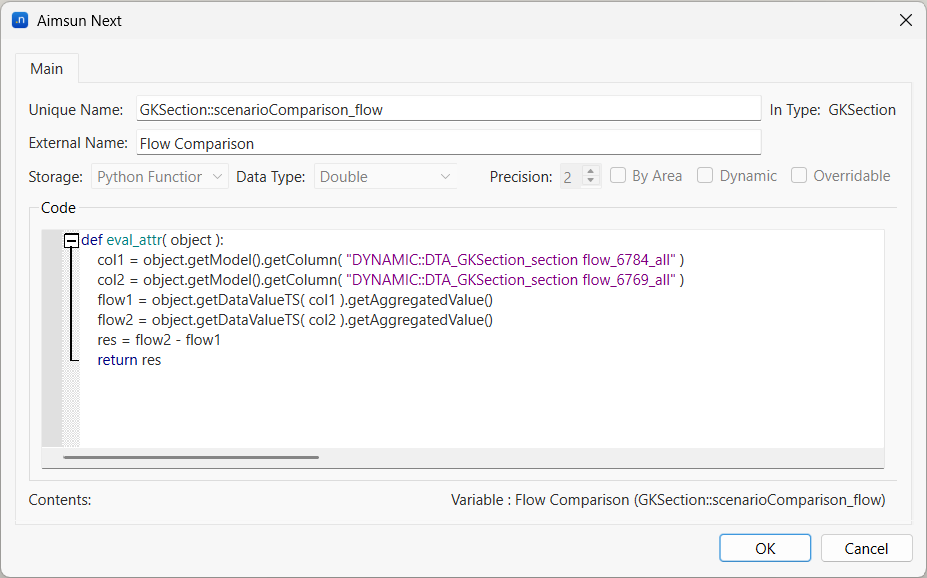Click the Aimsun Next title bar icon
The image size is (927, 578).
pos(19,20)
